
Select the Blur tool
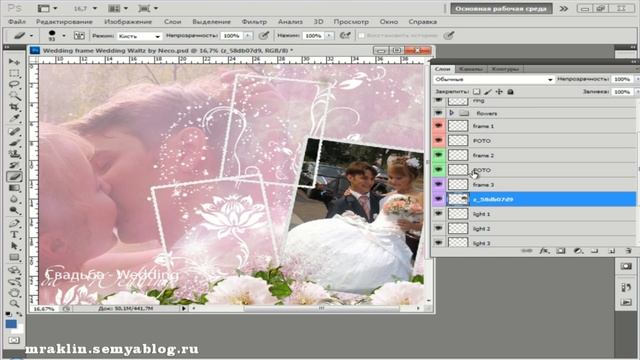click(x=14, y=199)
